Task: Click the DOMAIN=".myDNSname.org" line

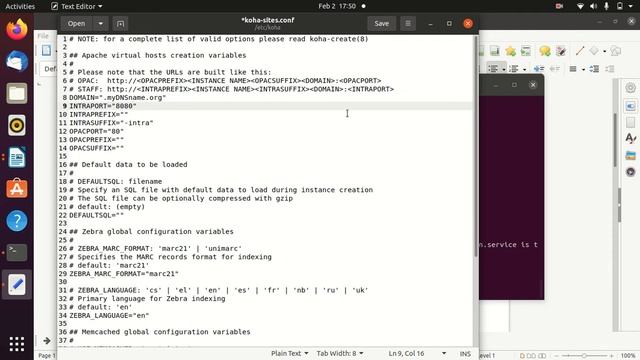Action: 118,98
